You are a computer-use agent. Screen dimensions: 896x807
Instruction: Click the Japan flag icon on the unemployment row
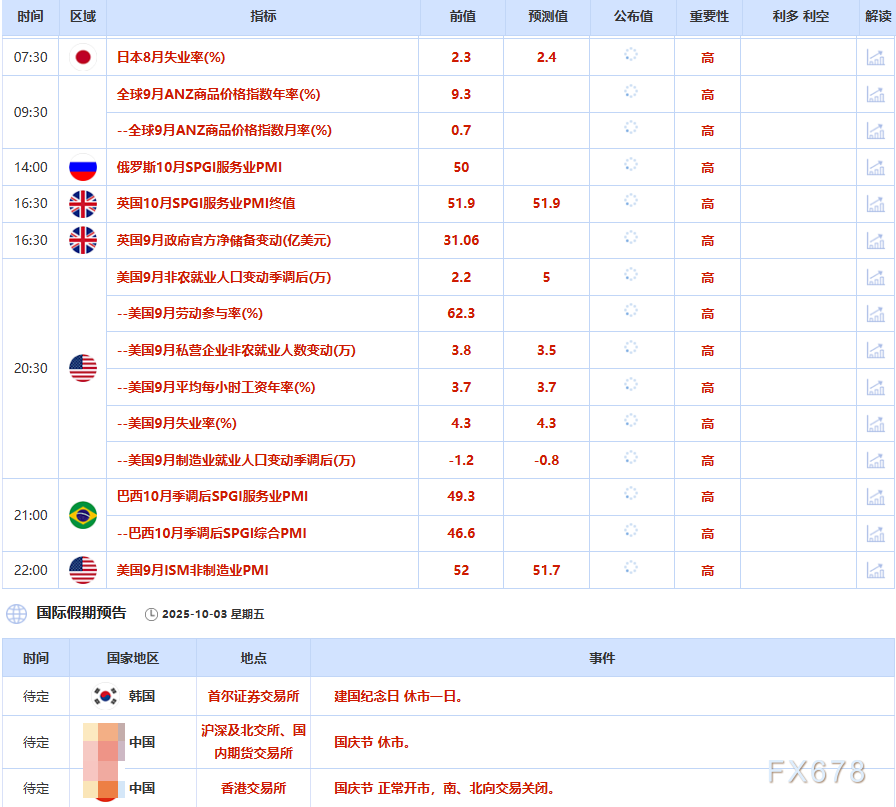(83, 57)
